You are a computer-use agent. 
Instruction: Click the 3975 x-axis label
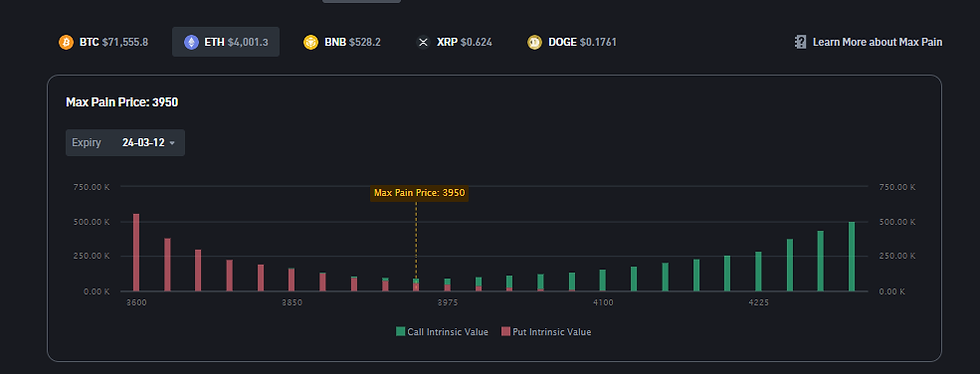448,303
